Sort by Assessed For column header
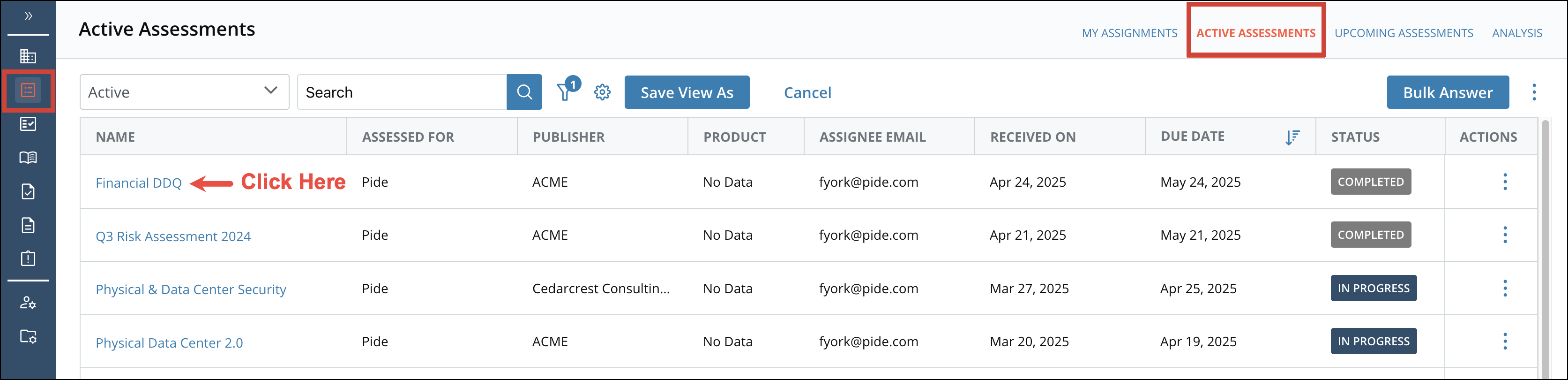The height and width of the screenshot is (380, 1568). pos(408,137)
